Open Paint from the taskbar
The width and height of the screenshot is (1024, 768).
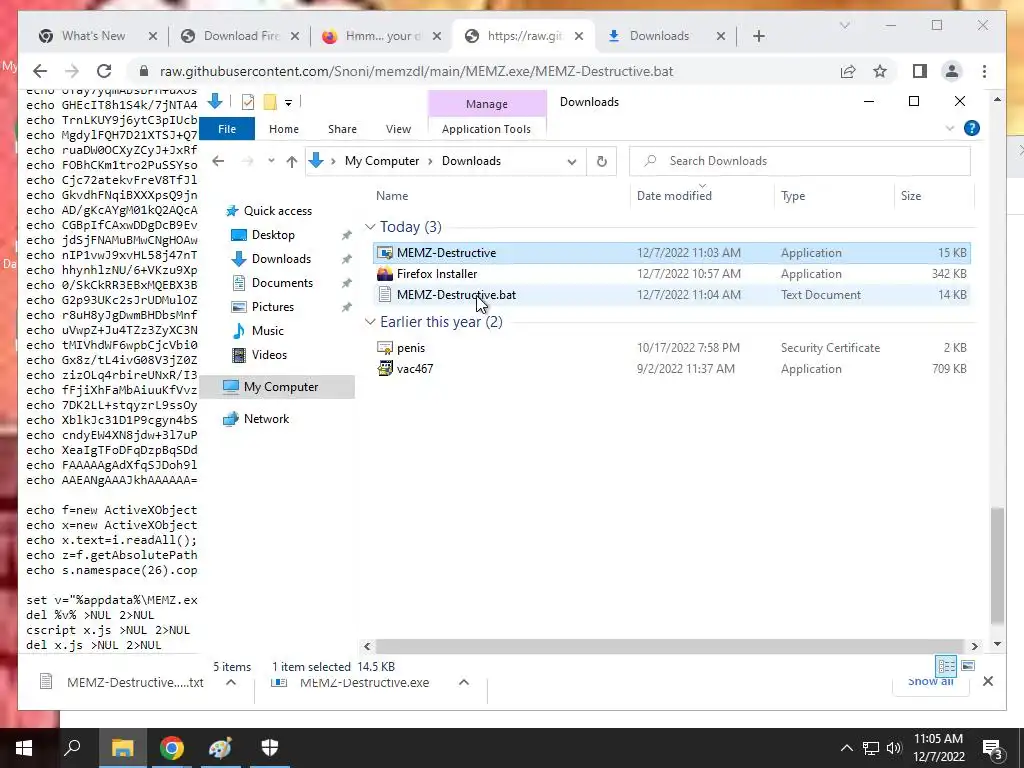(220, 748)
